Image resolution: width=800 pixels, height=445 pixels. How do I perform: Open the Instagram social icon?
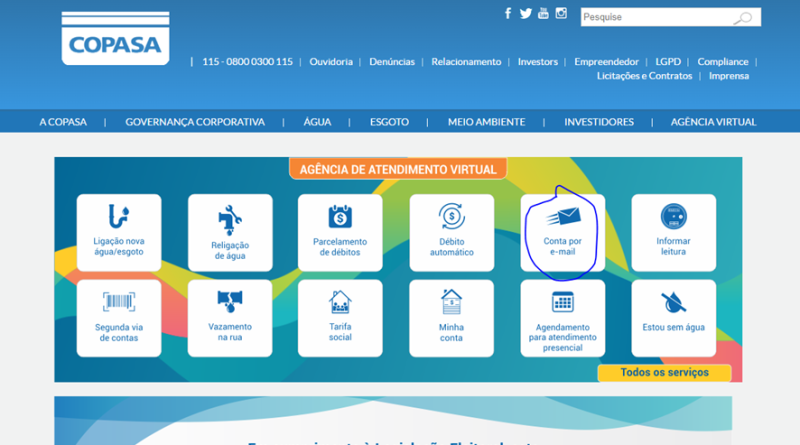click(561, 14)
